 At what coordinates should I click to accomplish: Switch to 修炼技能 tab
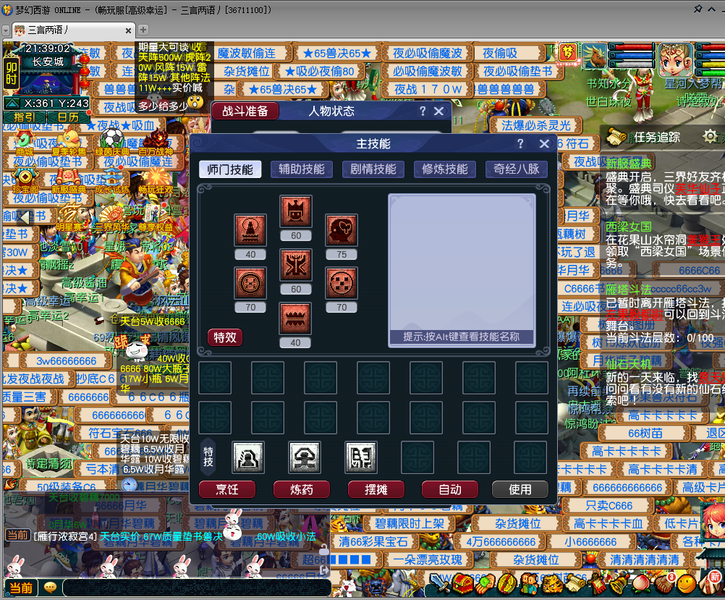pos(445,169)
